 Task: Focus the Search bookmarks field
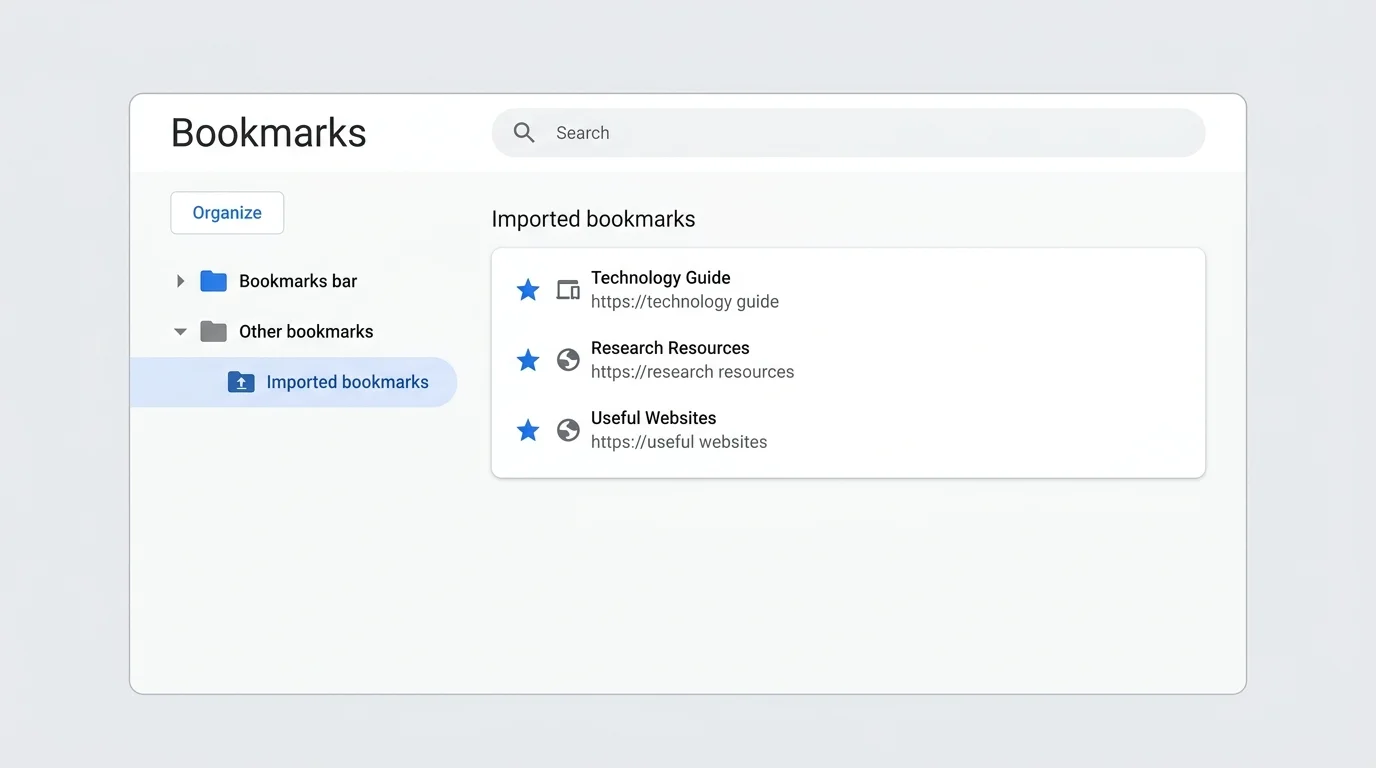click(x=848, y=132)
